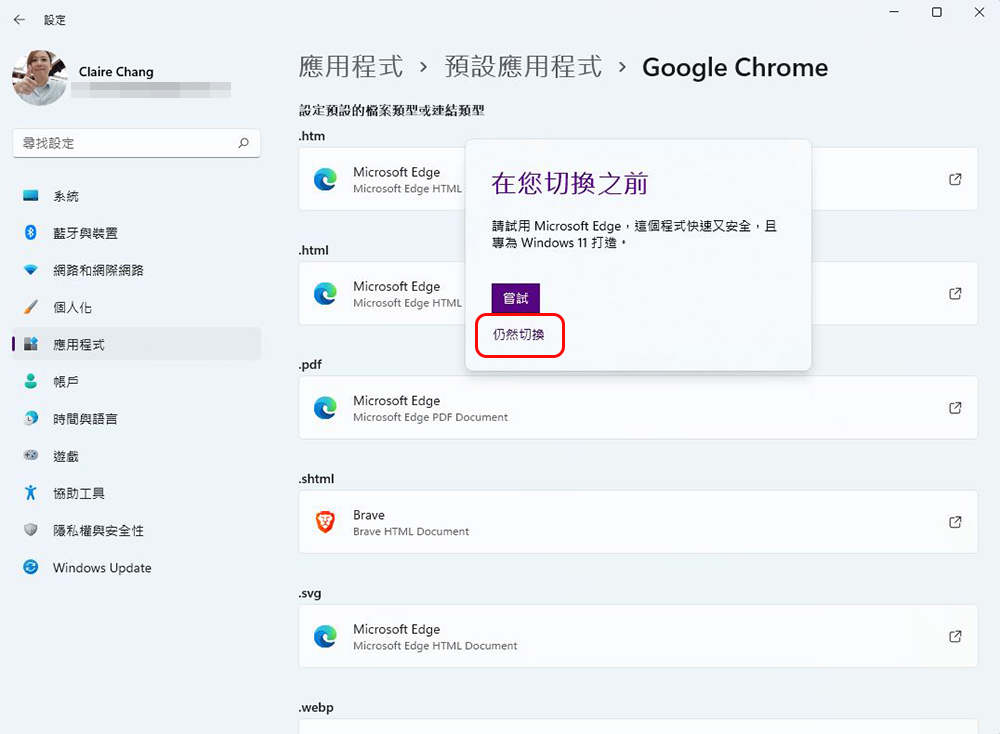
Task: Click Claire Chang profile picture
Action: coord(40,77)
